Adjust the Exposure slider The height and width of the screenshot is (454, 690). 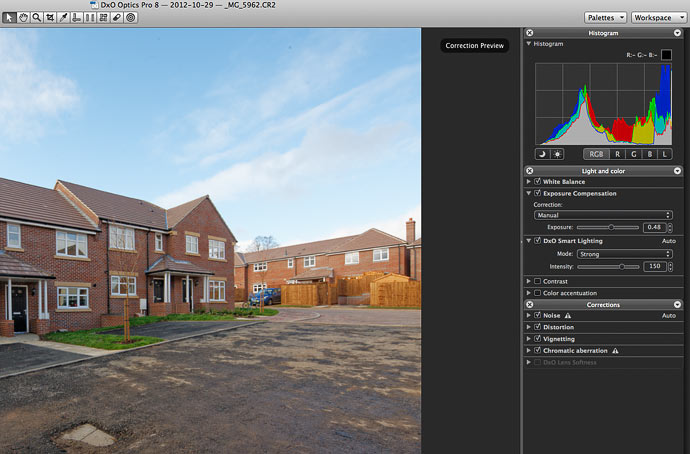[611, 227]
